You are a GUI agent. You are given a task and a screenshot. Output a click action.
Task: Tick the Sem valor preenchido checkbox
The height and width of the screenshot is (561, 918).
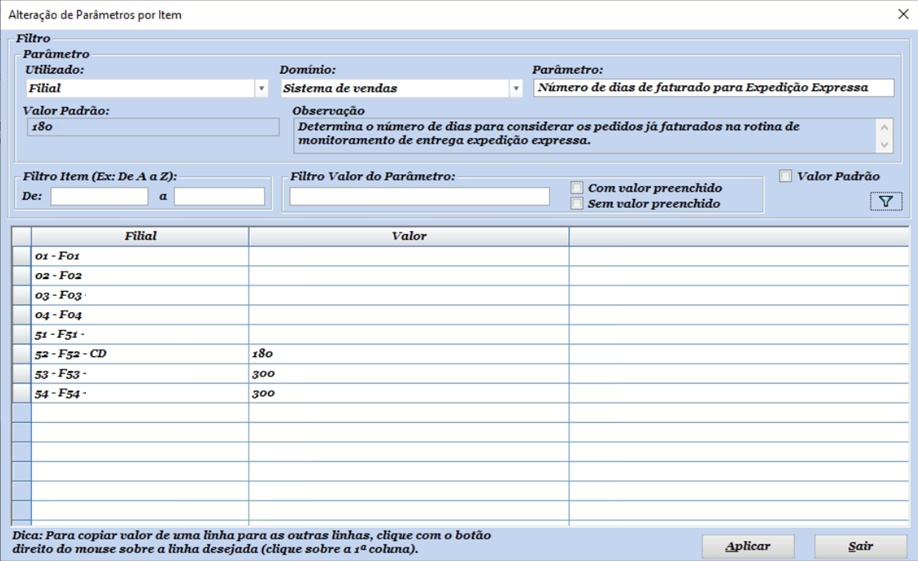click(x=577, y=204)
